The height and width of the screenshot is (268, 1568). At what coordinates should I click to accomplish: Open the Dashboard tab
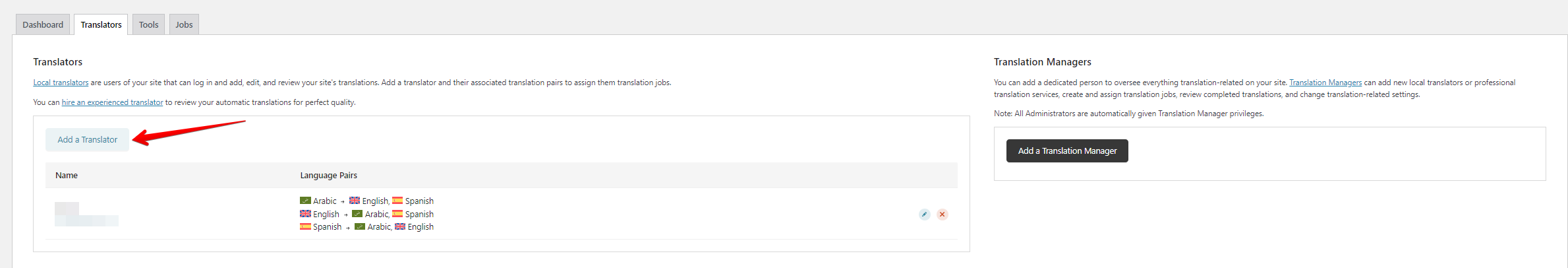[43, 24]
